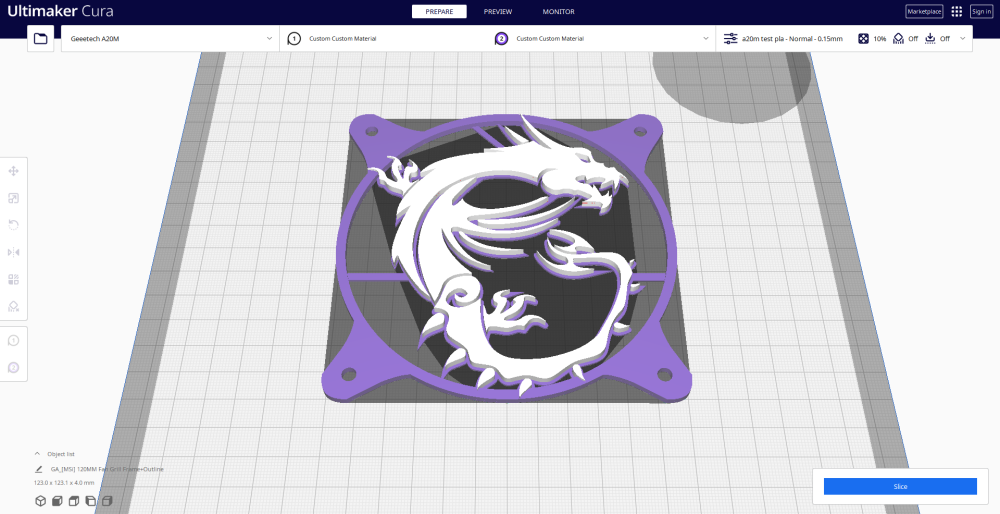The image size is (1000, 514).
Task: Assign extruder 2 from the left toolbar
Action: click(13, 367)
